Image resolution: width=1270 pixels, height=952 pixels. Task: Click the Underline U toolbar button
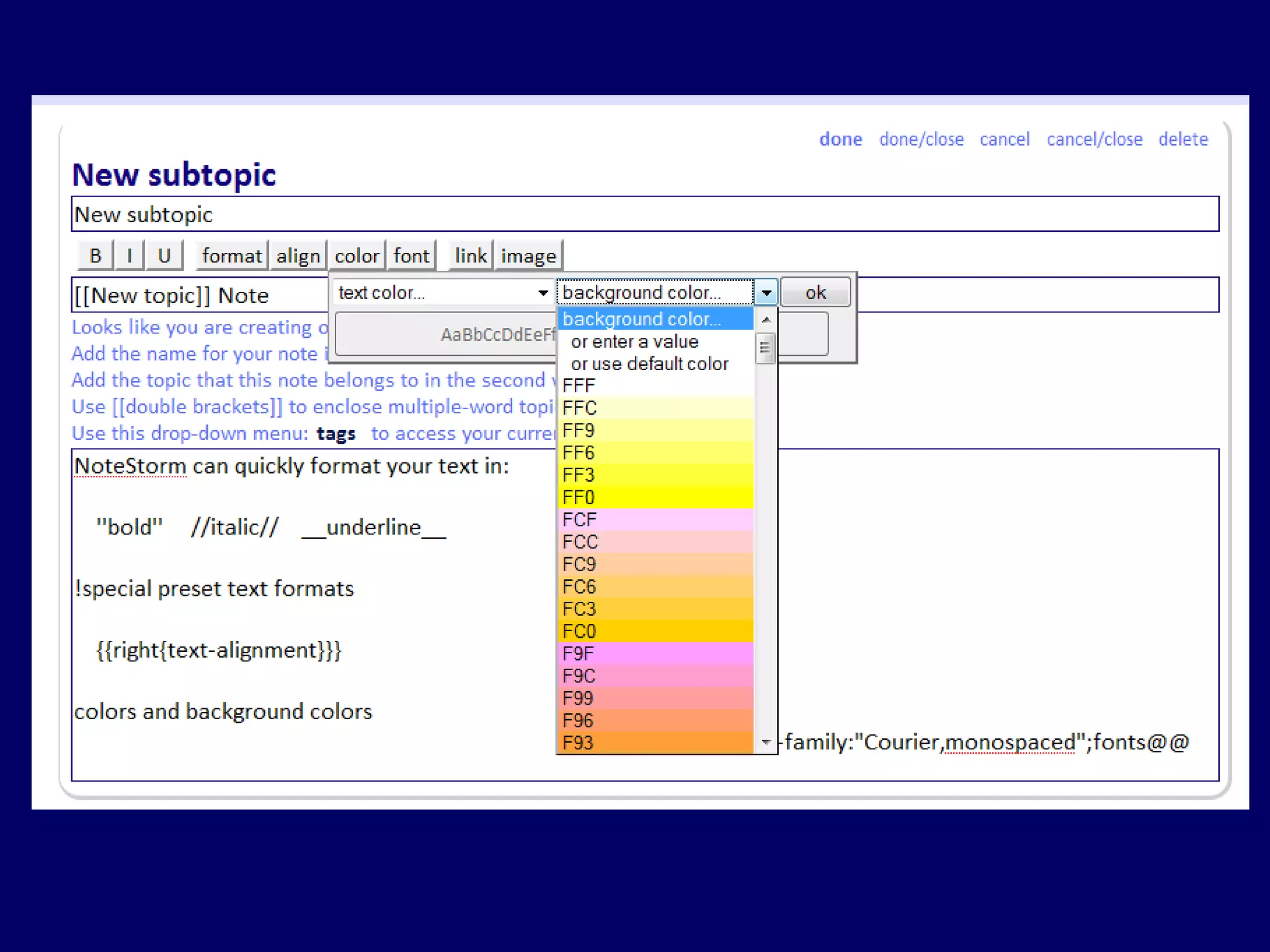[x=164, y=255]
